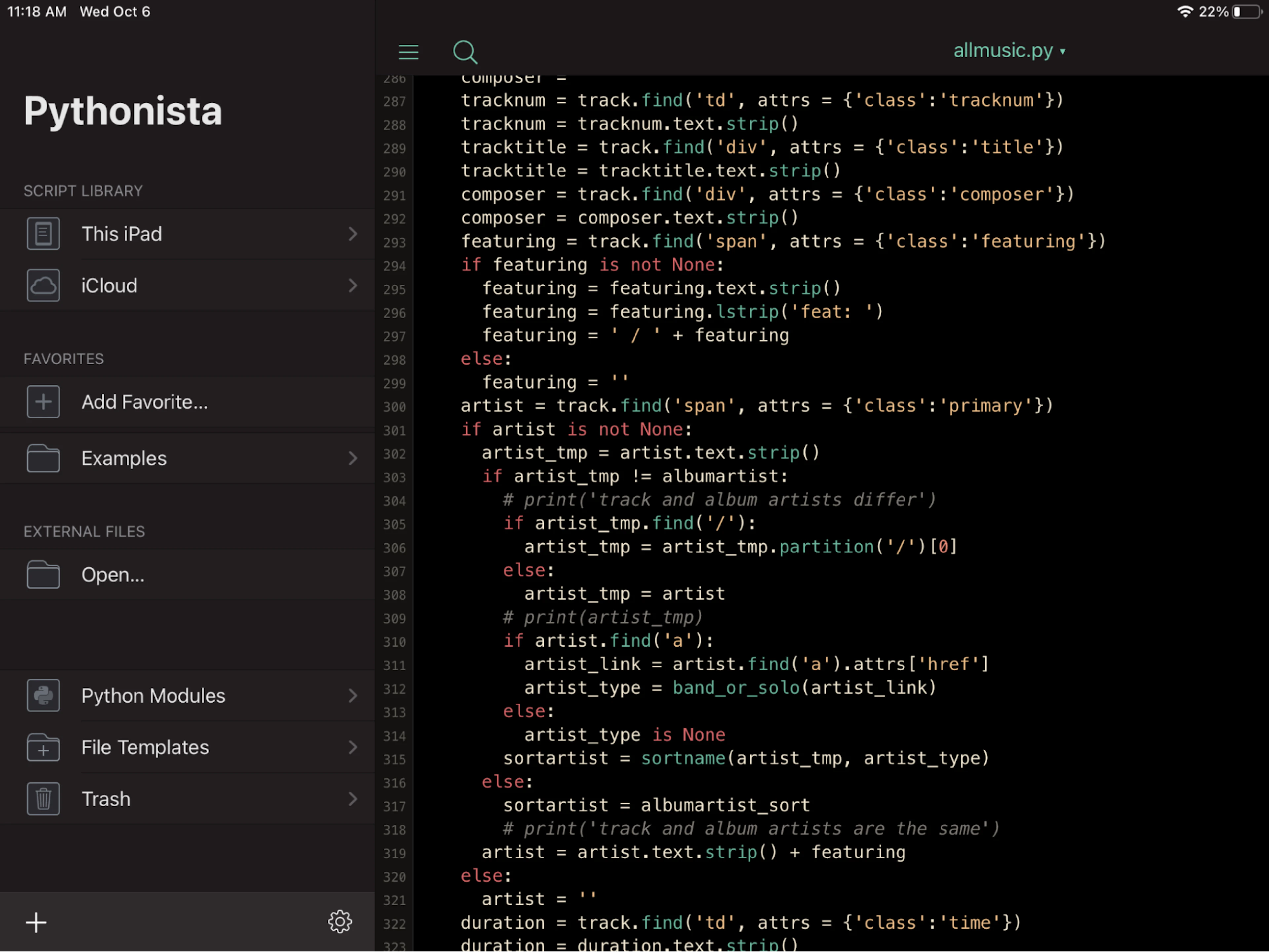Place cursor on the "'class':'time'" line

tap(741, 923)
